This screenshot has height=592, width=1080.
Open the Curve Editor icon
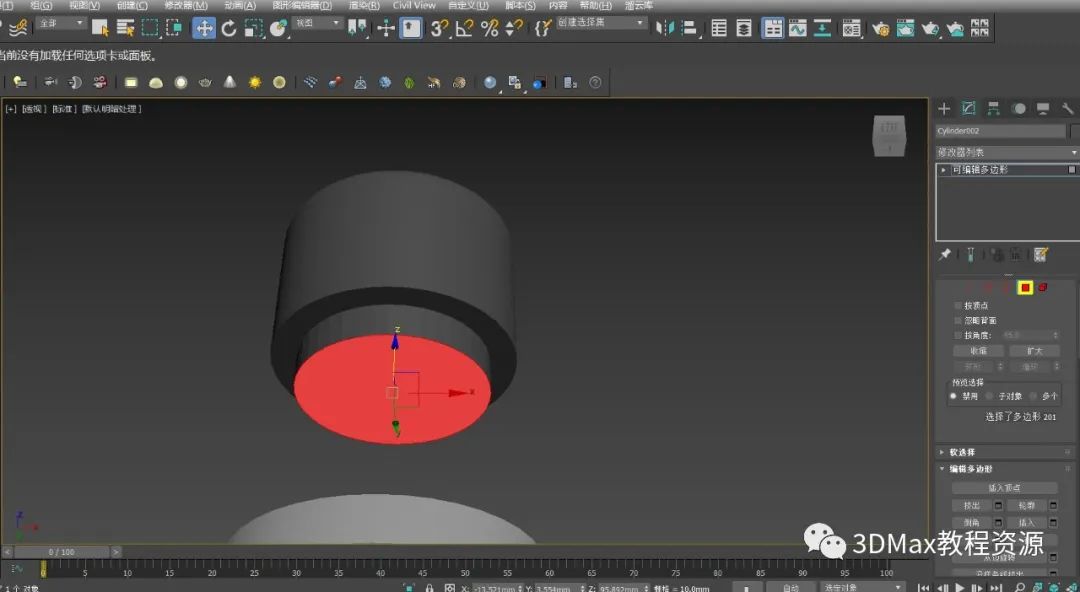pos(797,28)
